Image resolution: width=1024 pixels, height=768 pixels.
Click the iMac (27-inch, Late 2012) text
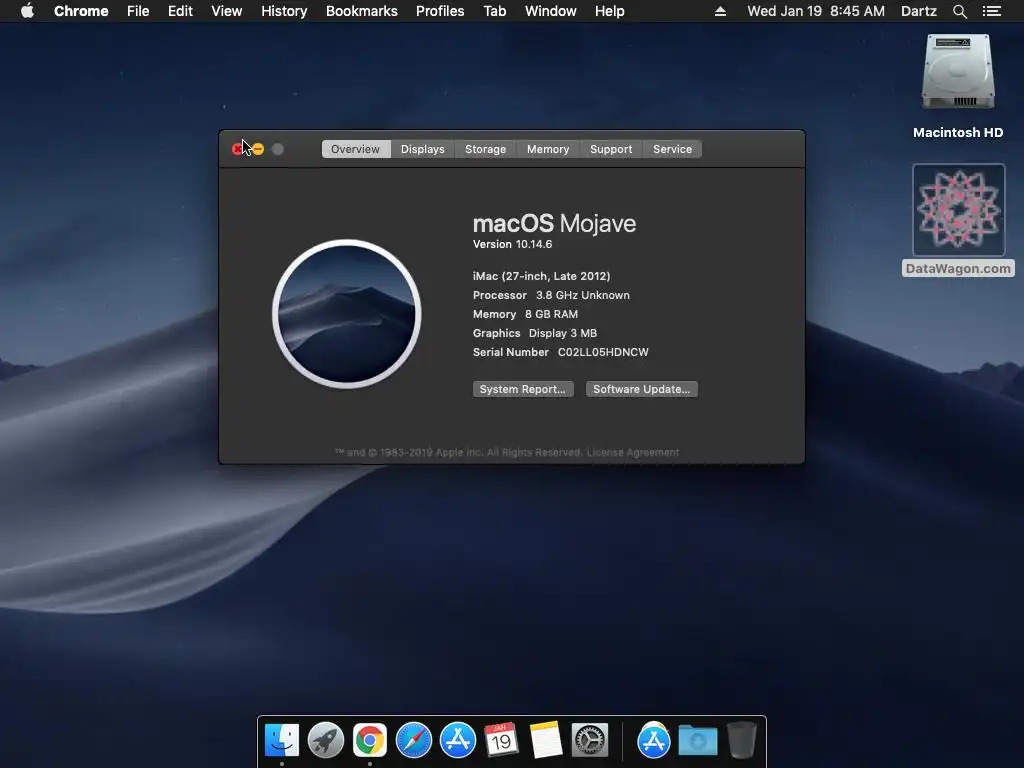541,276
